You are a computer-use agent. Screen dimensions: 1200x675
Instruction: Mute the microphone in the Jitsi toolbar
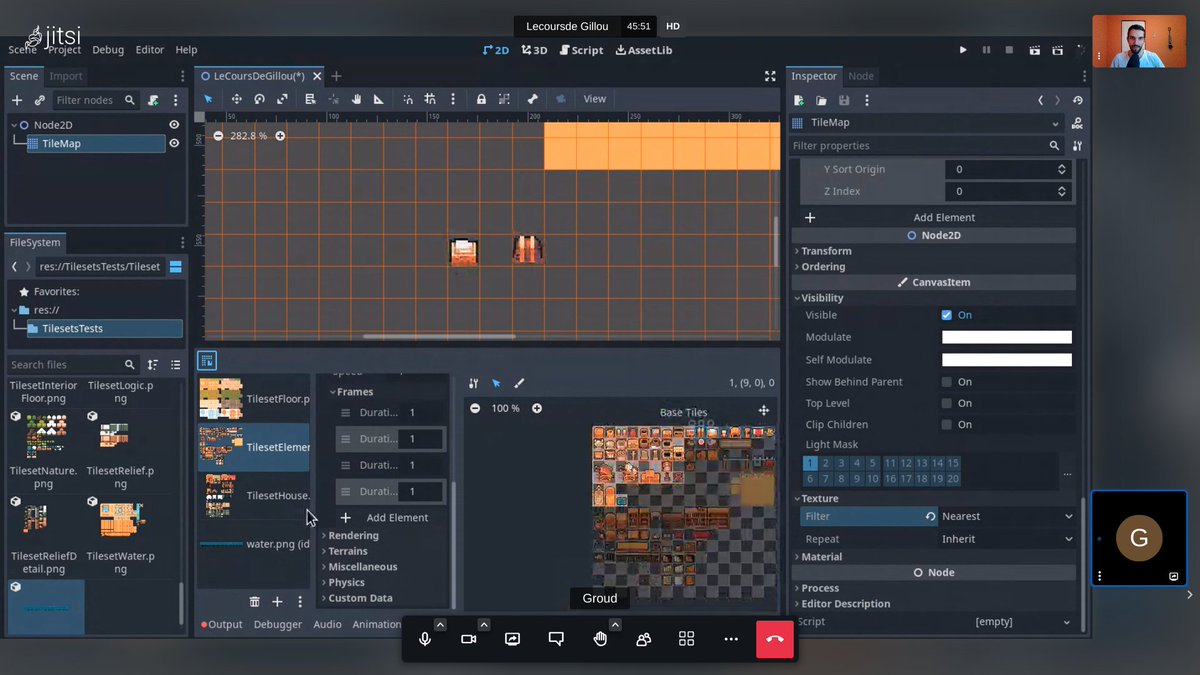[424, 638]
